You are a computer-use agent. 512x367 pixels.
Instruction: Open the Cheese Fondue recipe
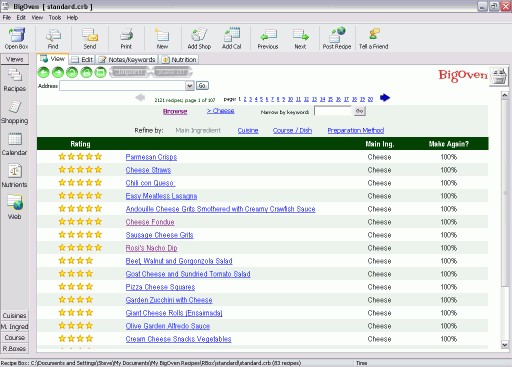click(150, 222)
